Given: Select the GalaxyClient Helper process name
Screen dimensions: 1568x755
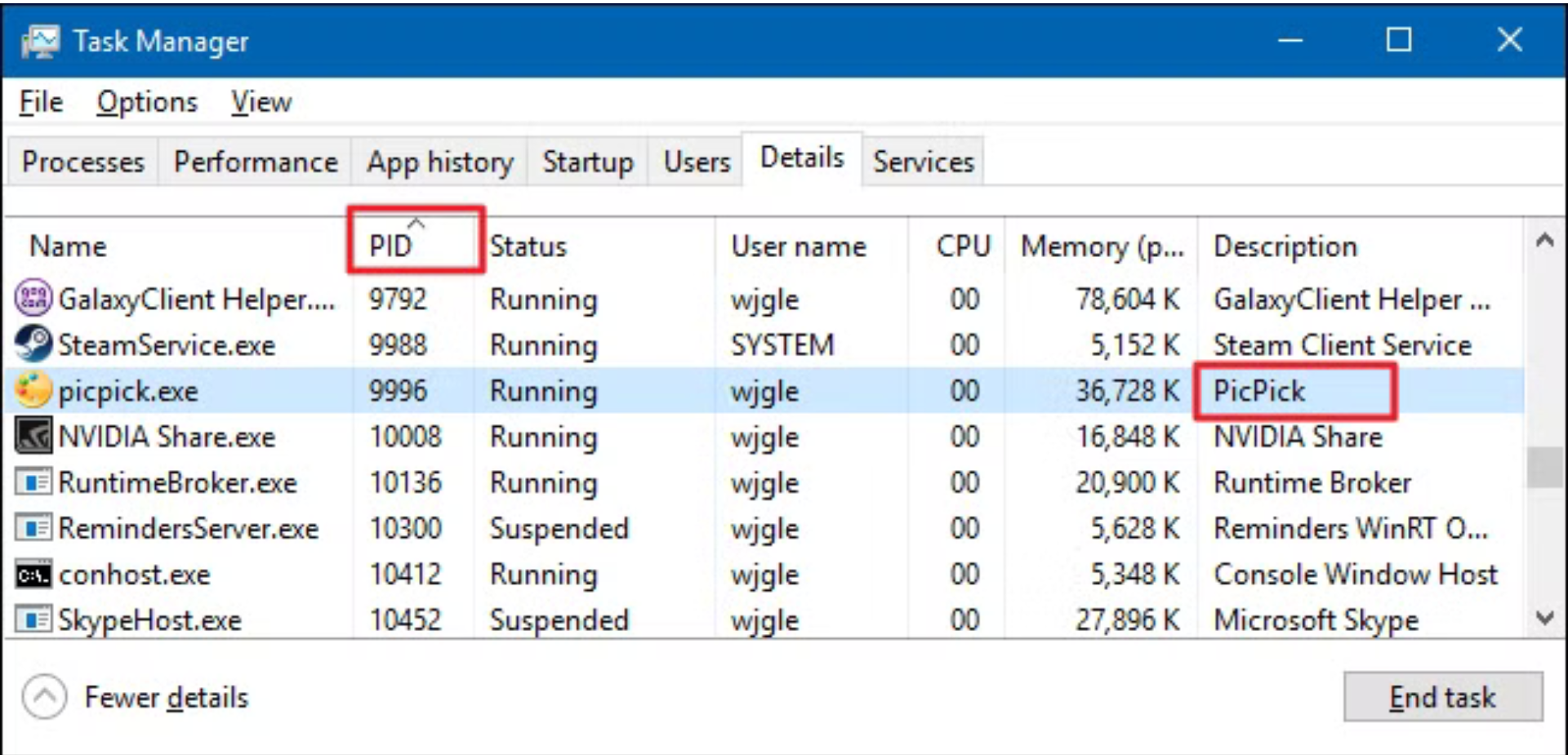Looking at the screenshot, I should click(x=197, y=300).
